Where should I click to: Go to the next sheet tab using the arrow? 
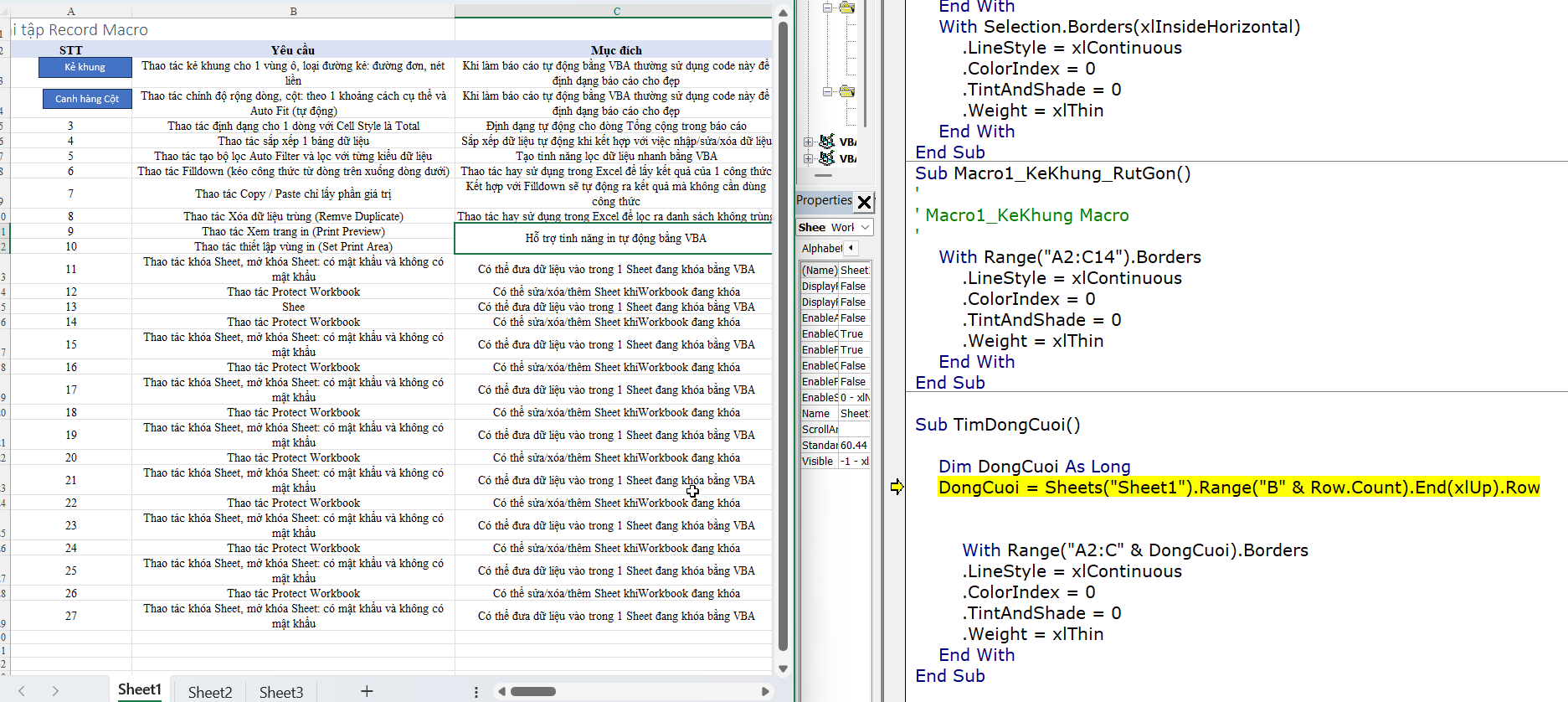pos(55,691)
